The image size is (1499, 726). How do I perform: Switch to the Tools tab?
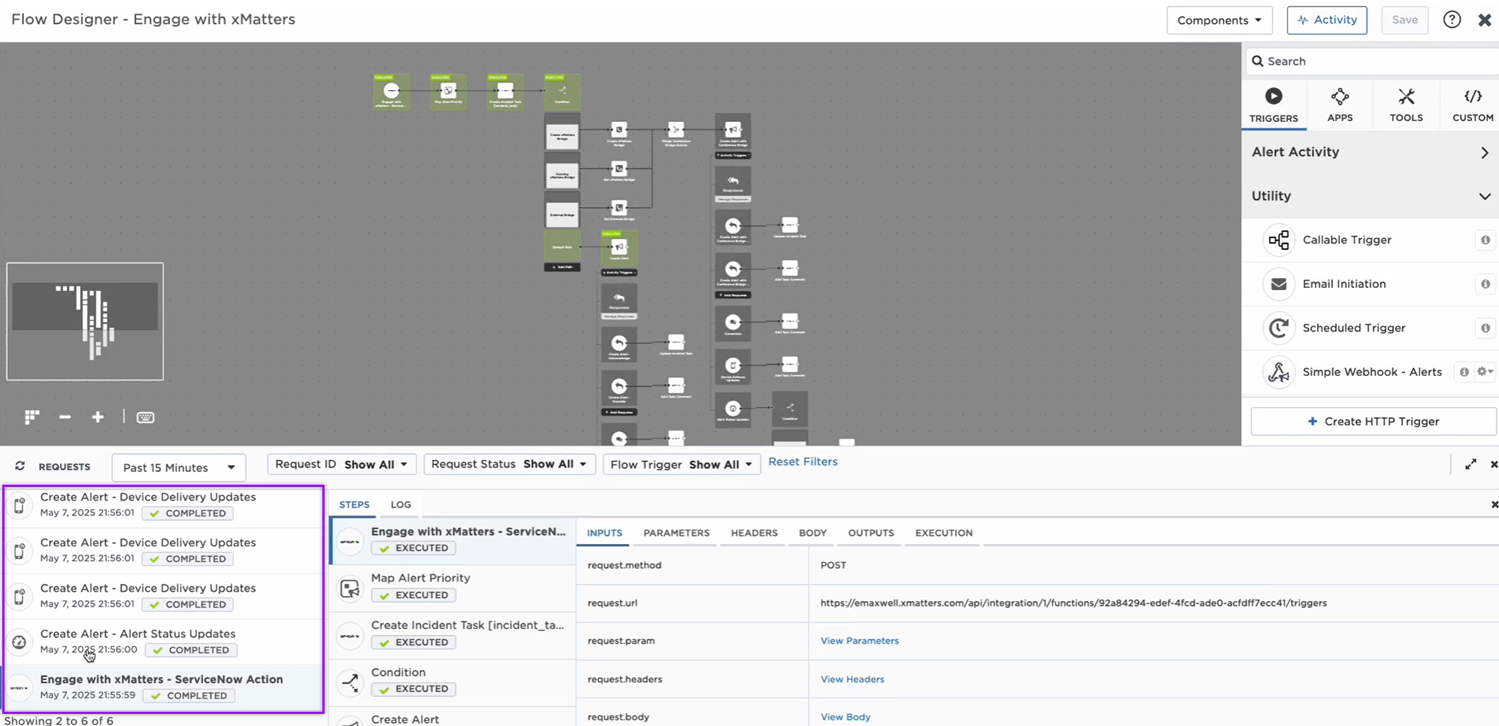pyautogui.click(x=1406, y=105)
